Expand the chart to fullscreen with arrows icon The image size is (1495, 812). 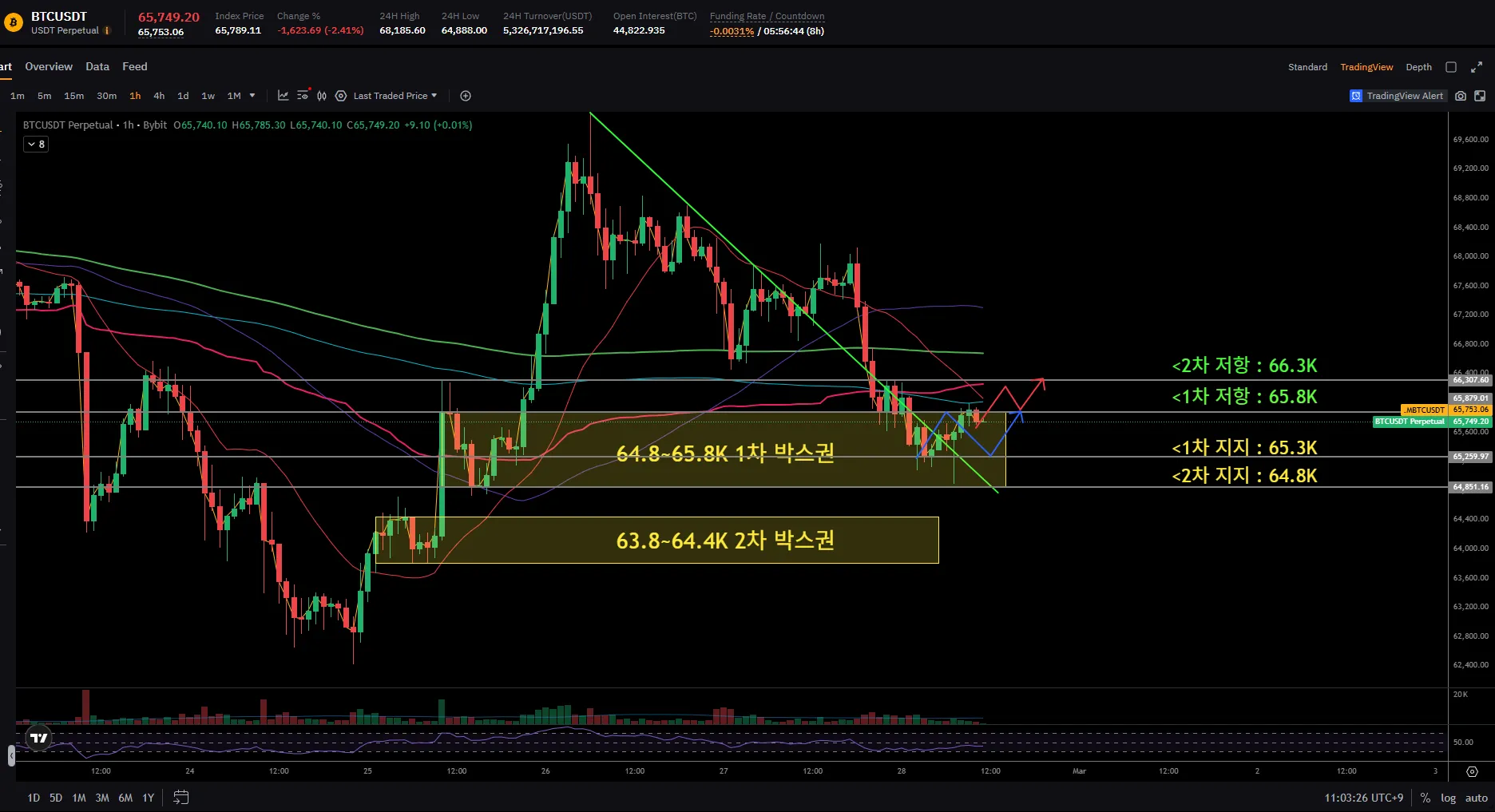tap(1477, 67)
